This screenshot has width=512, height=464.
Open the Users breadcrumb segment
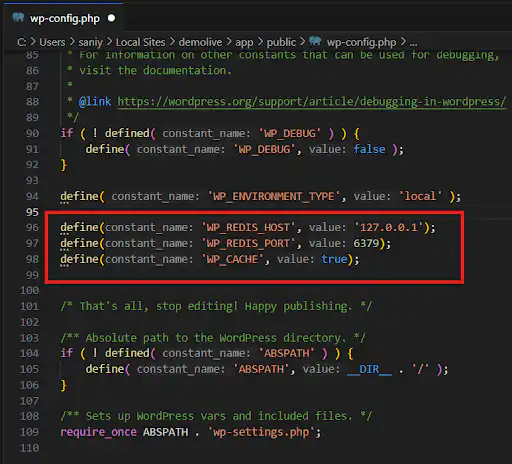tap(52, 42)
